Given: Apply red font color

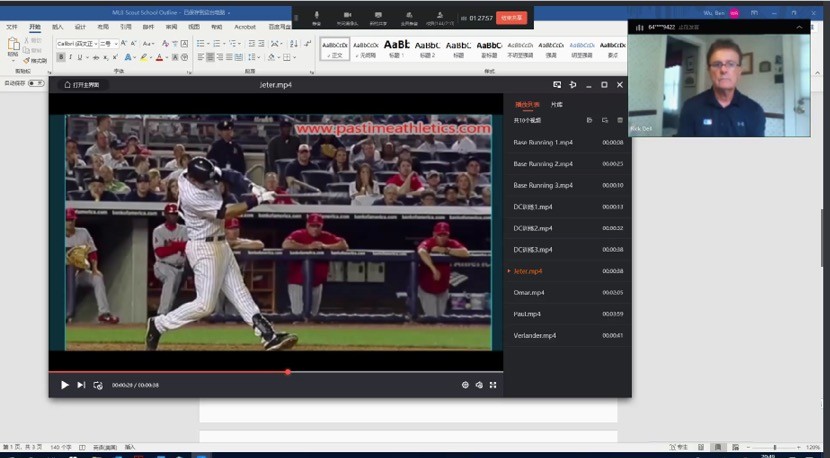Looking at the screenshot, I should tap(159, 57).
